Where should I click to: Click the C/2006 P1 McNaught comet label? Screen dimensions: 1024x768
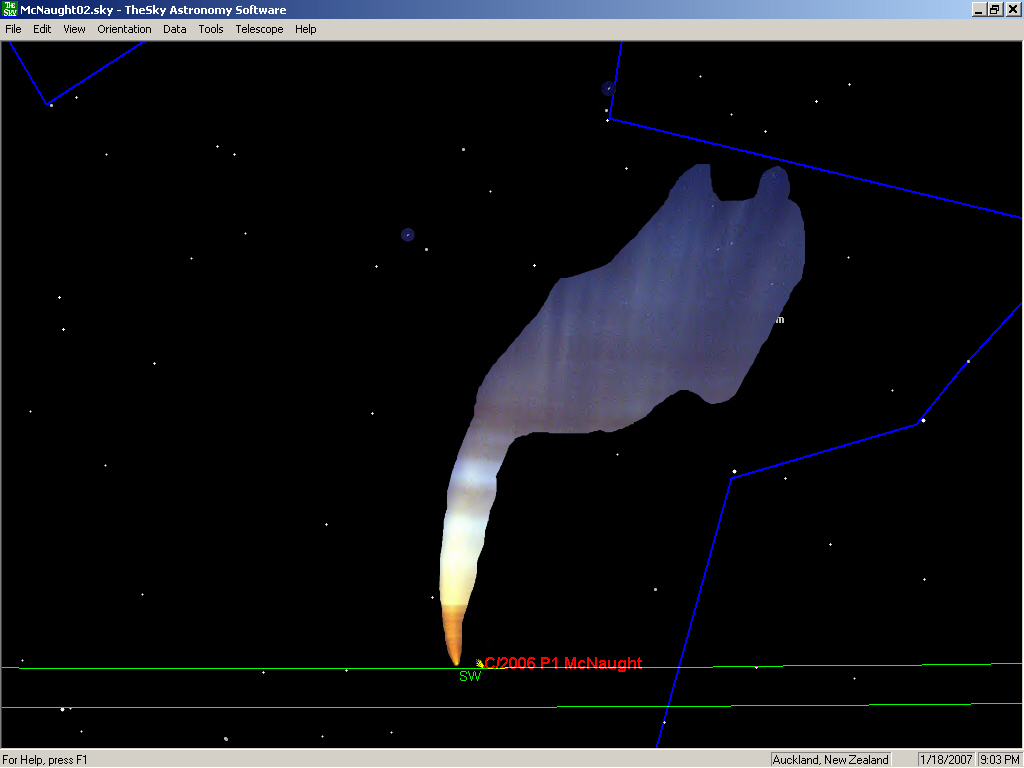coord(564,663)
